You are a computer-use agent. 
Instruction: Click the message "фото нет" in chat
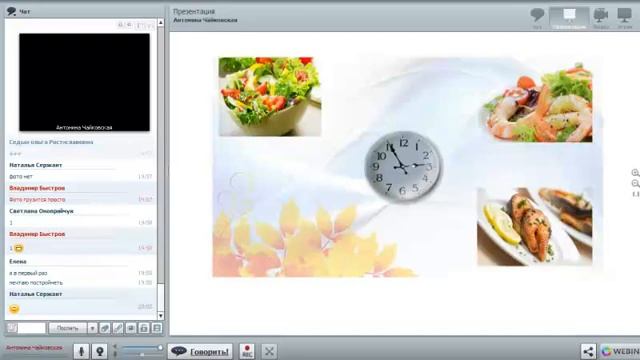[21, 177]
